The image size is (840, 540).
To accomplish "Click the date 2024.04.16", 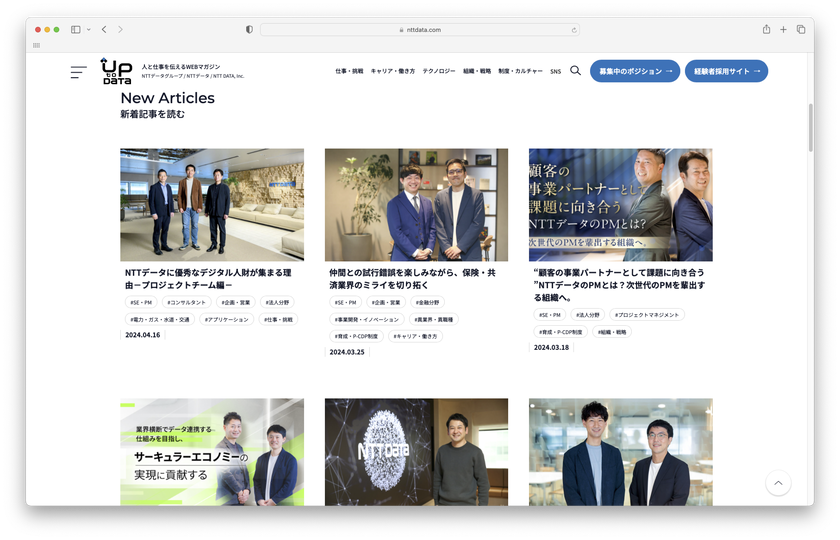I will click(x=142, y=335).
